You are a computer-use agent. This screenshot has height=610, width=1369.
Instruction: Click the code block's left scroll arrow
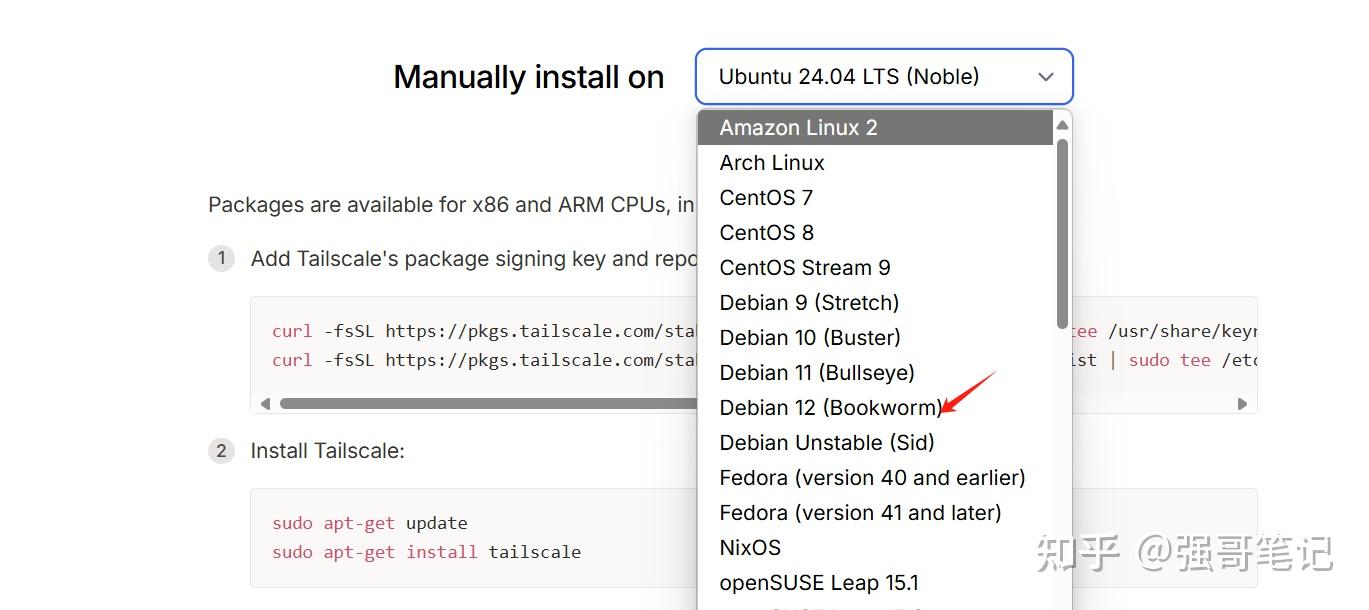point(265,404)
